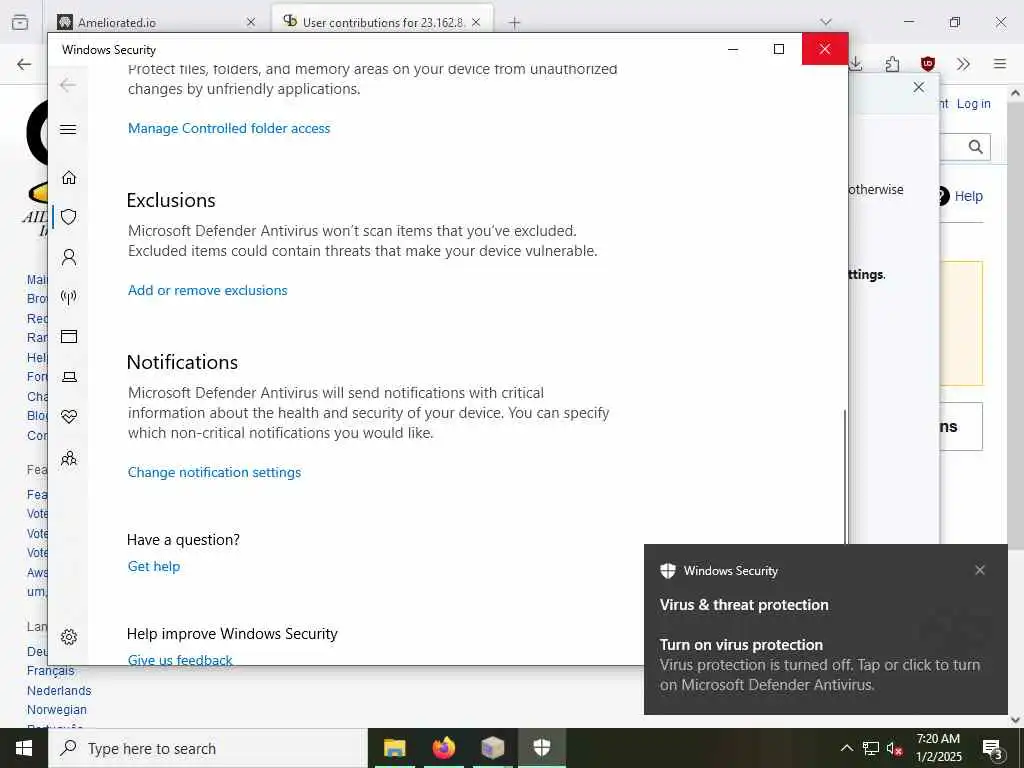Screen dimensions: 1024x768
Task: Select User contributions browser tab
Action: [383, 22]
